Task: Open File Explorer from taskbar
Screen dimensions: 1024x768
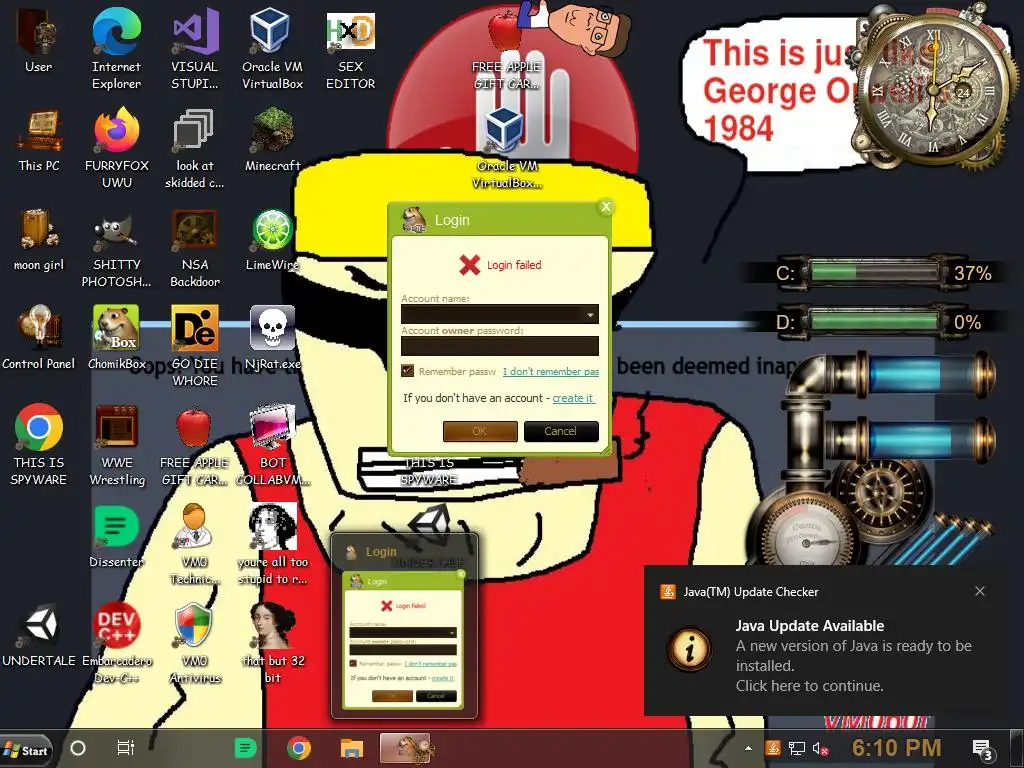Action: 351,748
